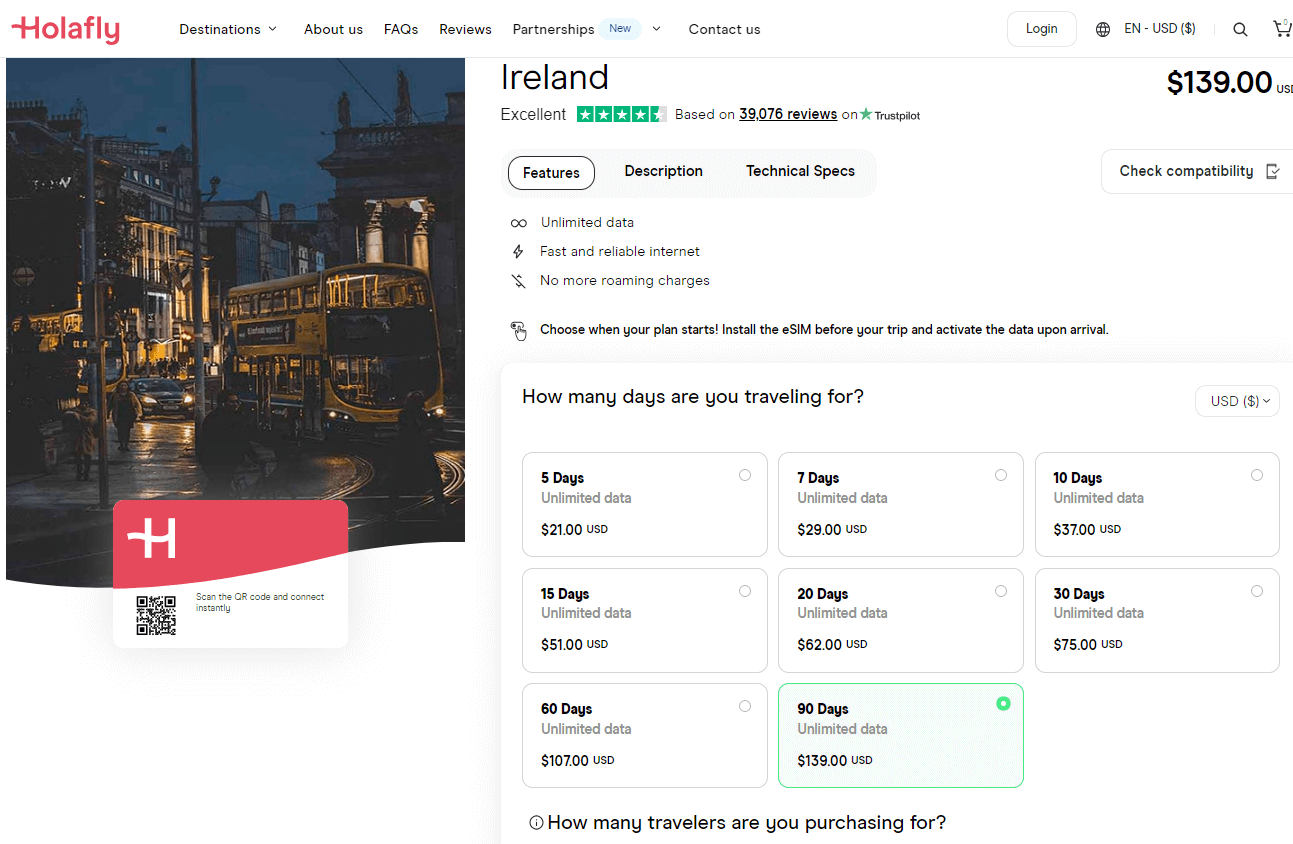
Task: Click 'How many days are you traveling for?' heading
Action: coord(693,397)
